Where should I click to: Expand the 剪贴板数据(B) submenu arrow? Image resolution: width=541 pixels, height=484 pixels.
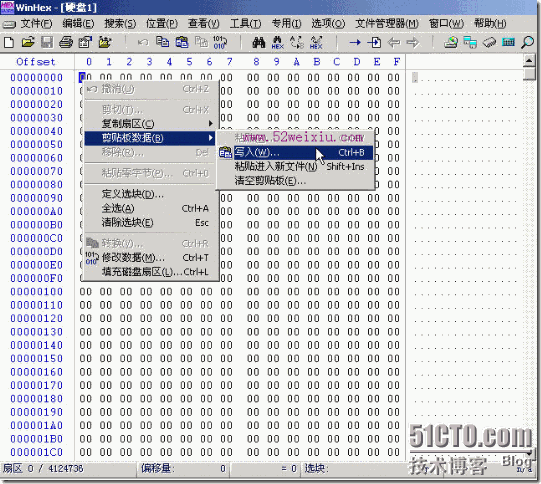(210, 138)
